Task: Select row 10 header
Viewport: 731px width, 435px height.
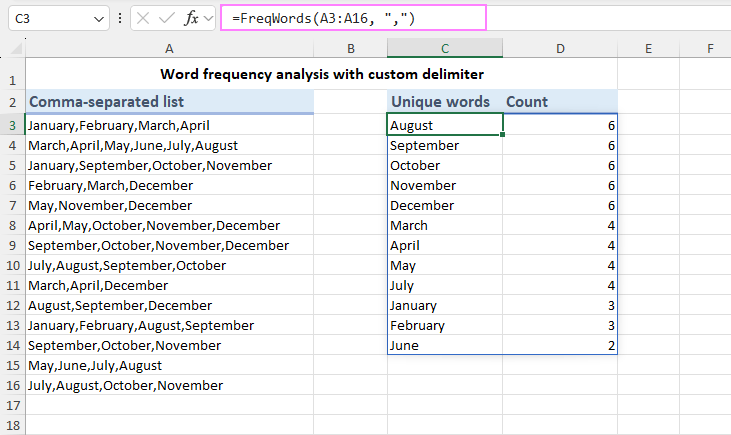Action: point(13,265)
